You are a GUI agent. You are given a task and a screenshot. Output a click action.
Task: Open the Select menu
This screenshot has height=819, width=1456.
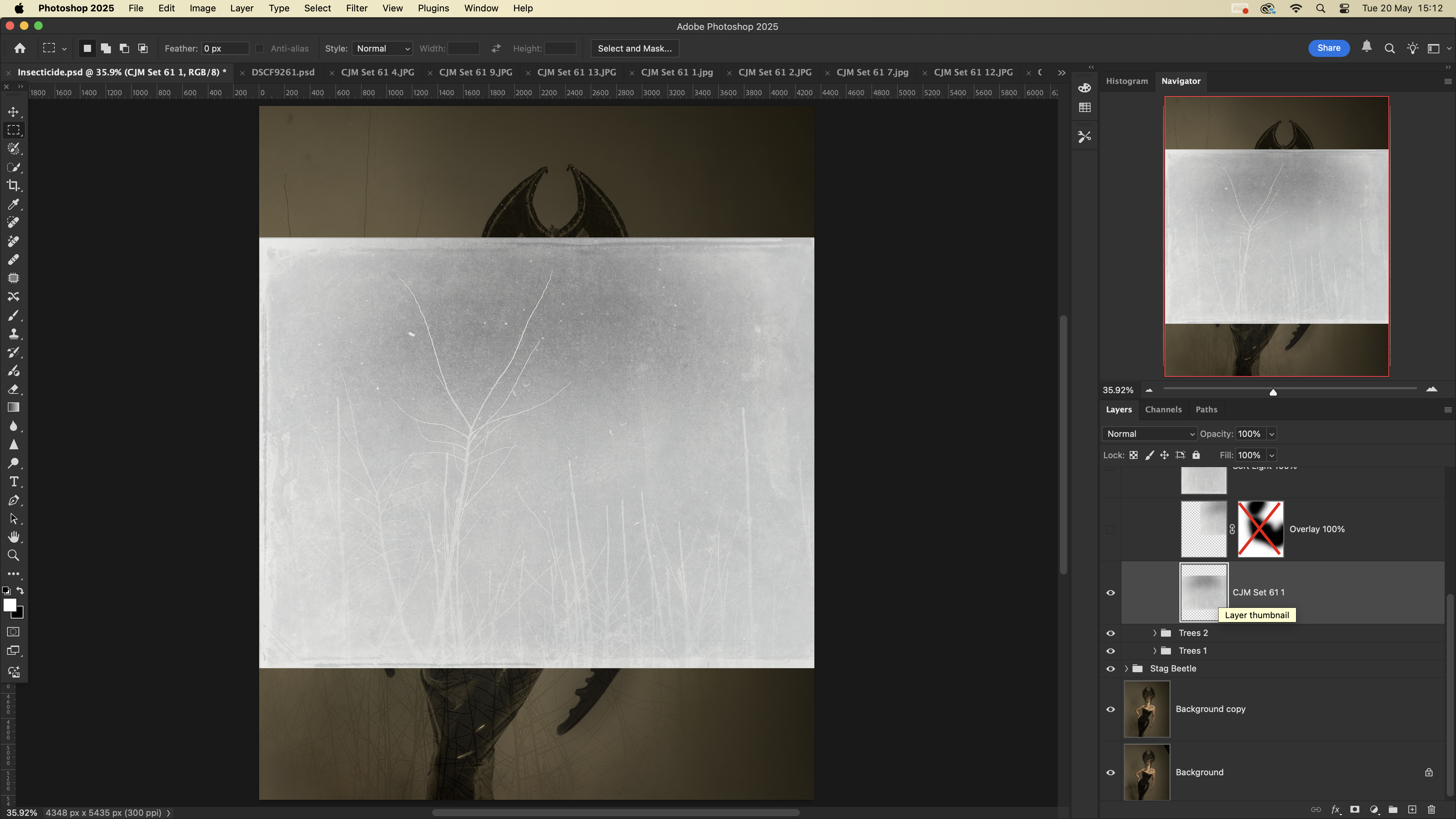[x=317, y=8]
